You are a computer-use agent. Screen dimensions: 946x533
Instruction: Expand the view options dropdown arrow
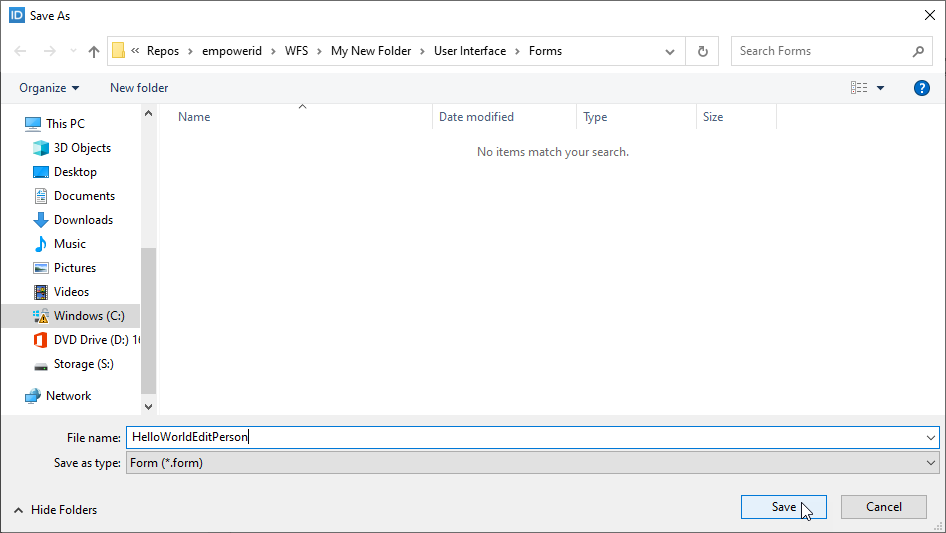881,88
